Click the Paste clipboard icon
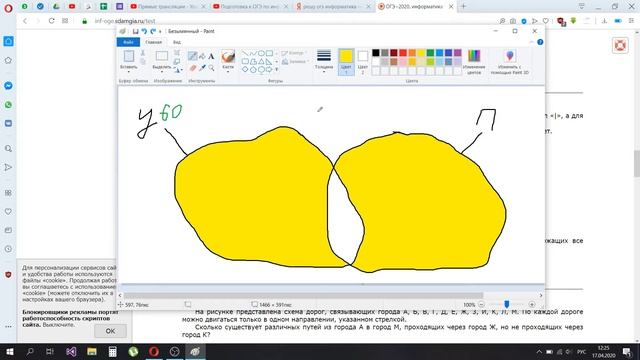The width and height of the screenshot is (640, 360). point(129,56)
